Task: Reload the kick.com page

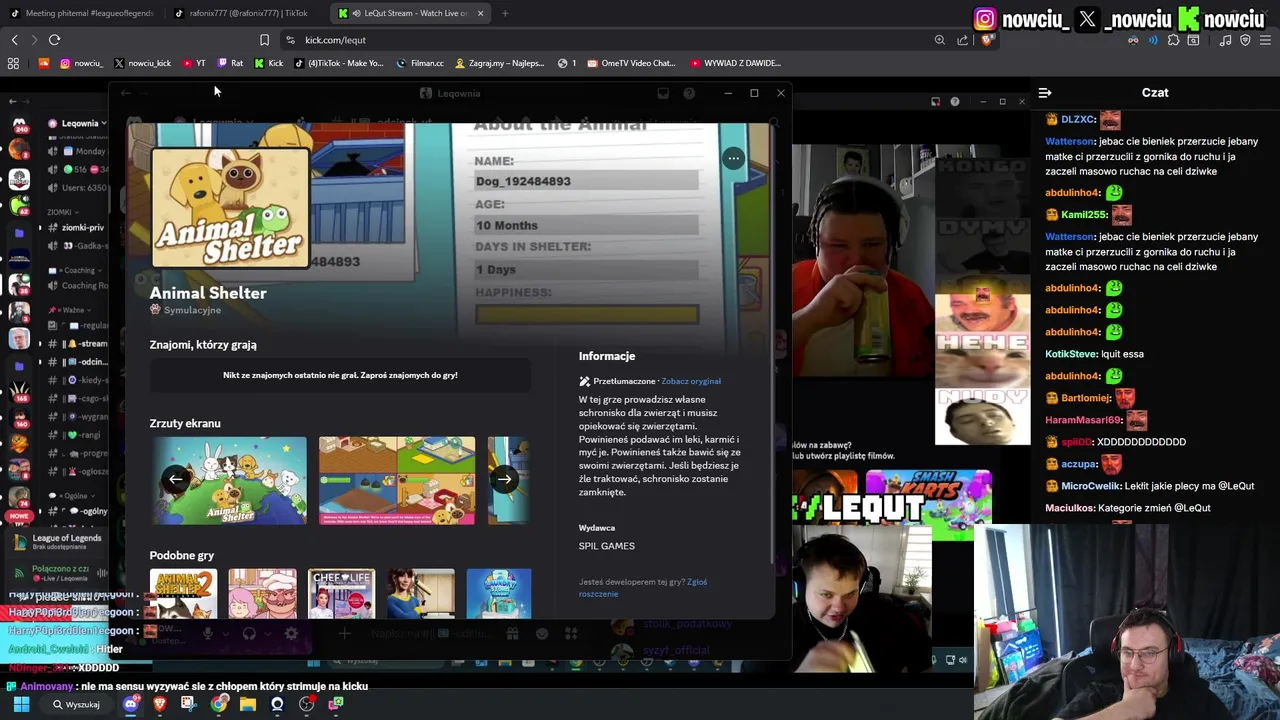Action: point(54,40)
